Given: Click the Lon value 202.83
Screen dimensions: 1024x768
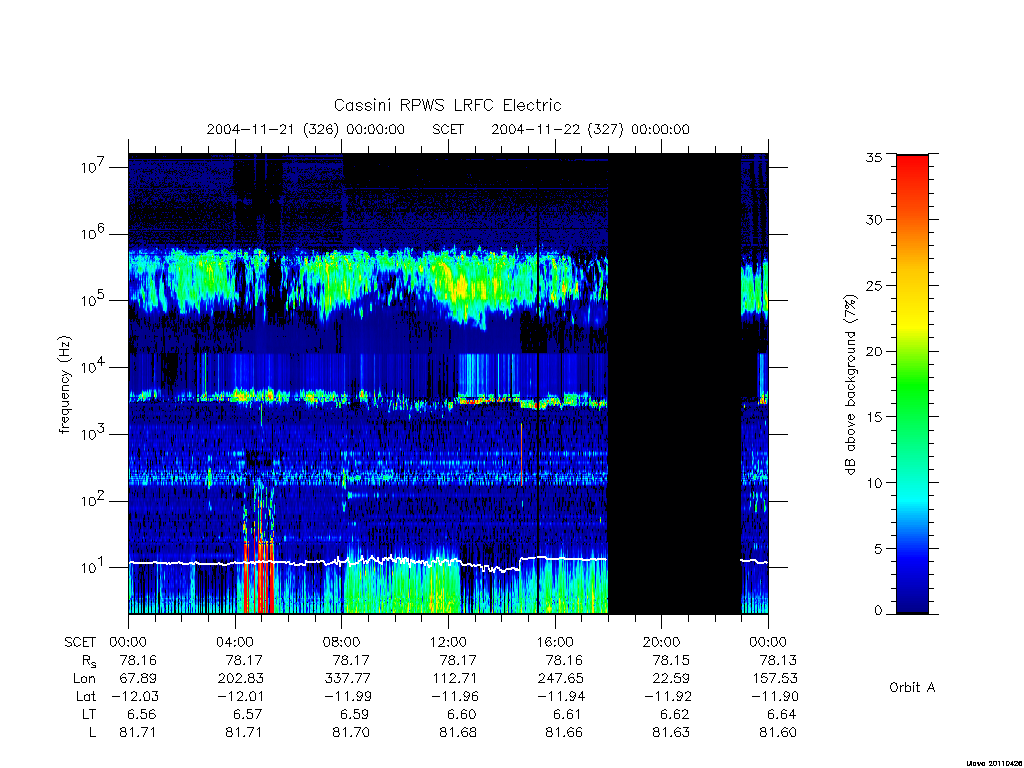Looking at the screenshot, I should pos(243,678).
